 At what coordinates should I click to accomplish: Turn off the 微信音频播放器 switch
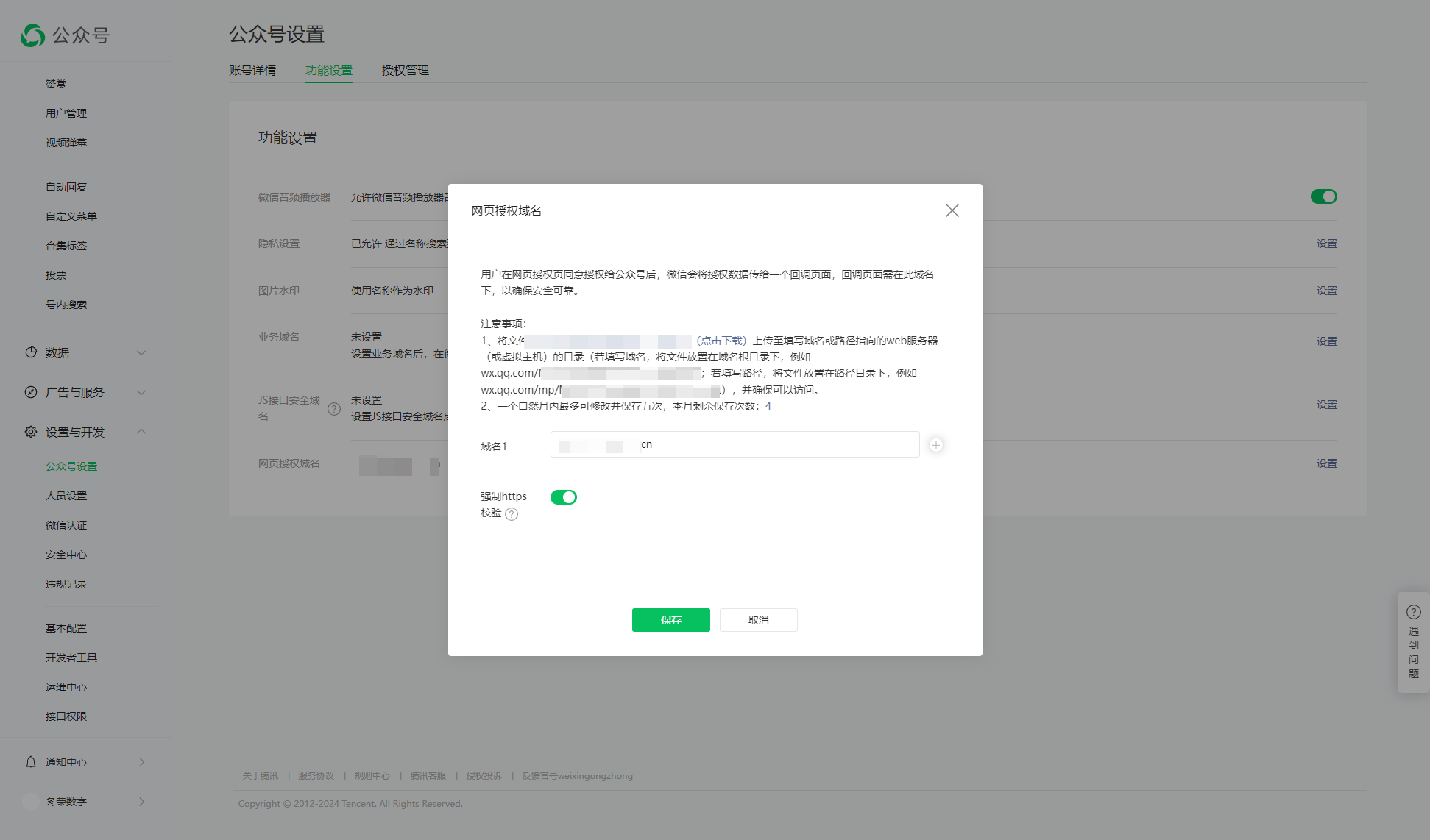1323,196
